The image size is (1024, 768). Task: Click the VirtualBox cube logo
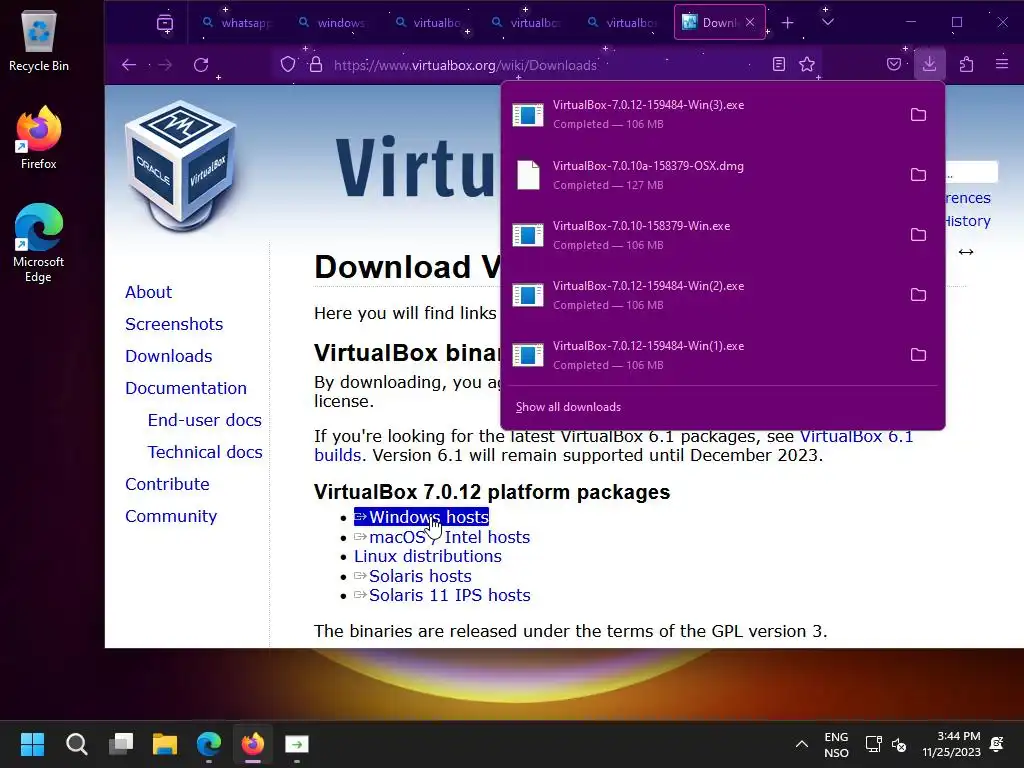(181, 166)
